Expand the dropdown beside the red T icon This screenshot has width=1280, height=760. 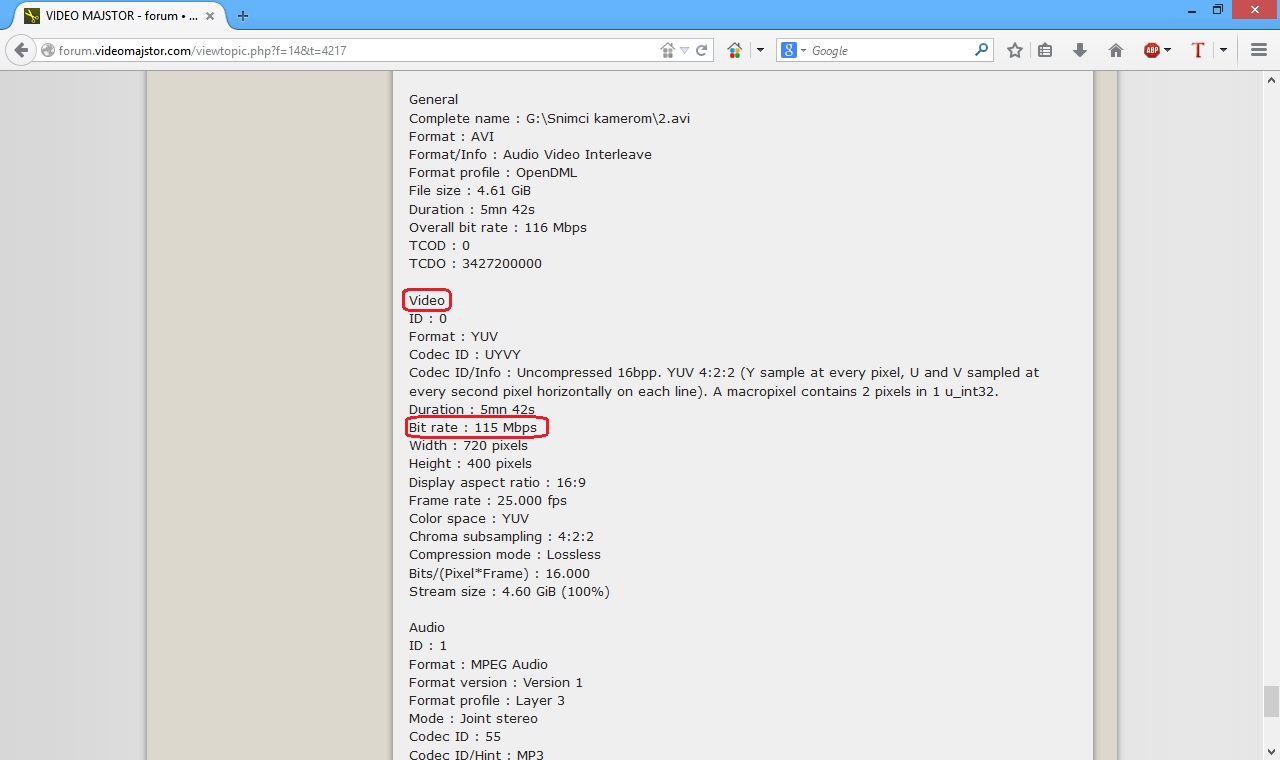point(1223,50)
